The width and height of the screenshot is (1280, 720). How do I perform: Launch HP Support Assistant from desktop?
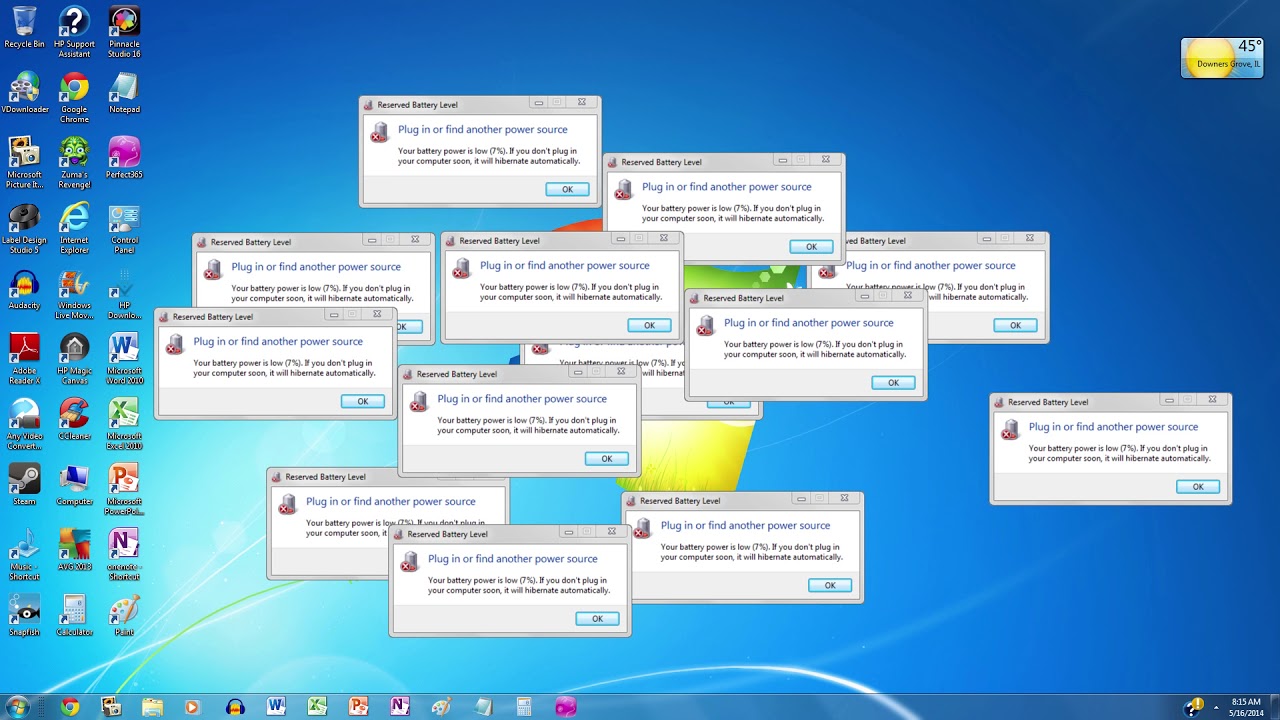tap(74, 31)
